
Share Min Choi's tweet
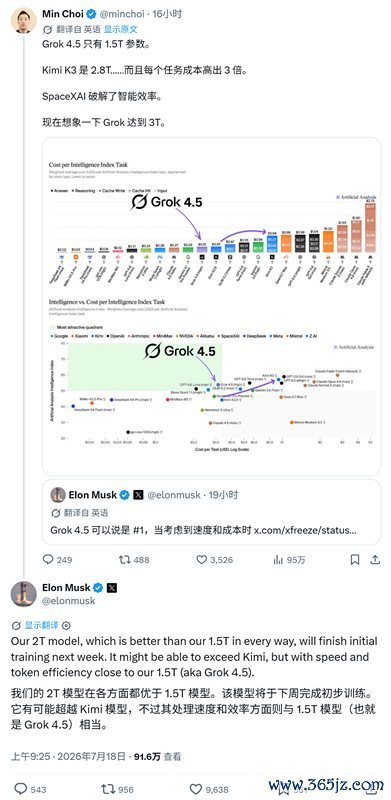tap(375, 560)
